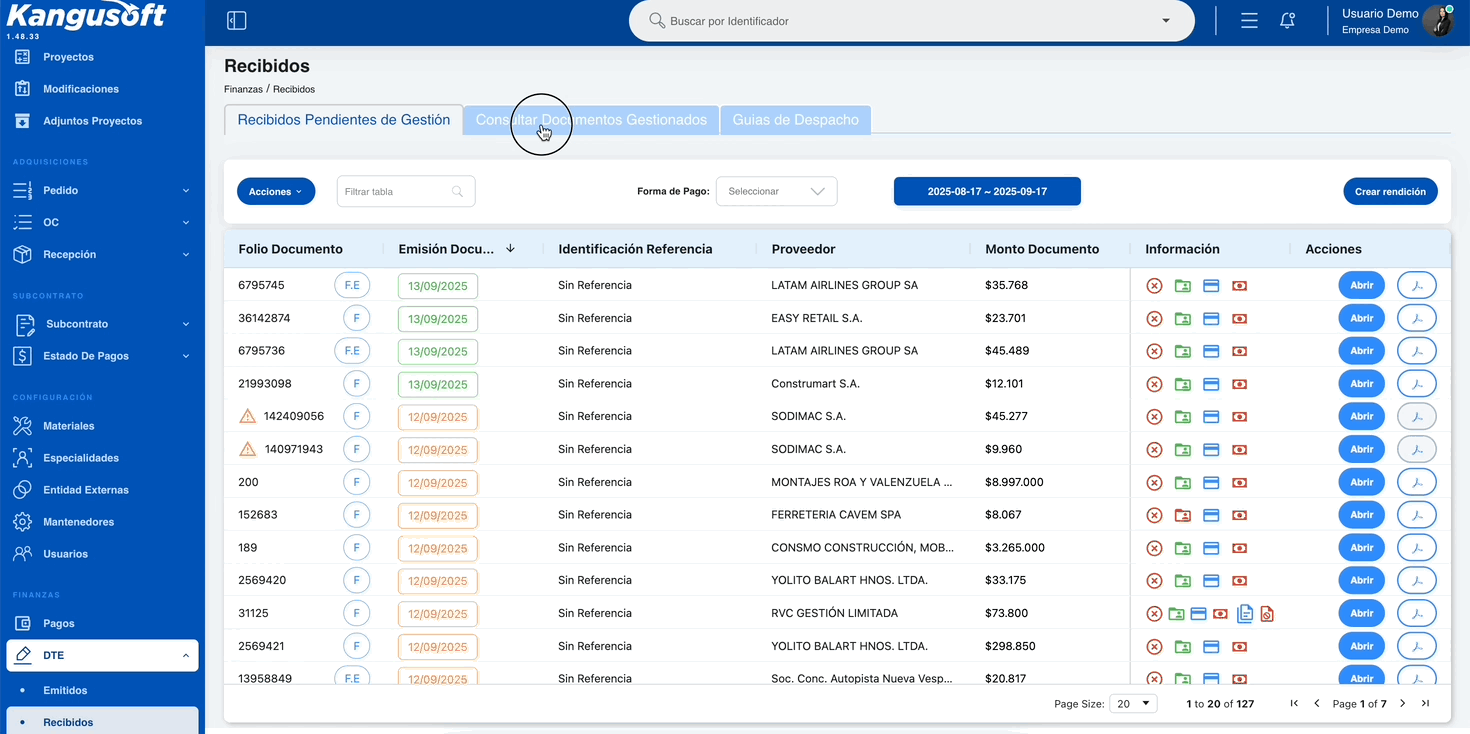Open Entidad Externas in sidebar
Viewport: 1470px width, 734px height.
point(86,490)
